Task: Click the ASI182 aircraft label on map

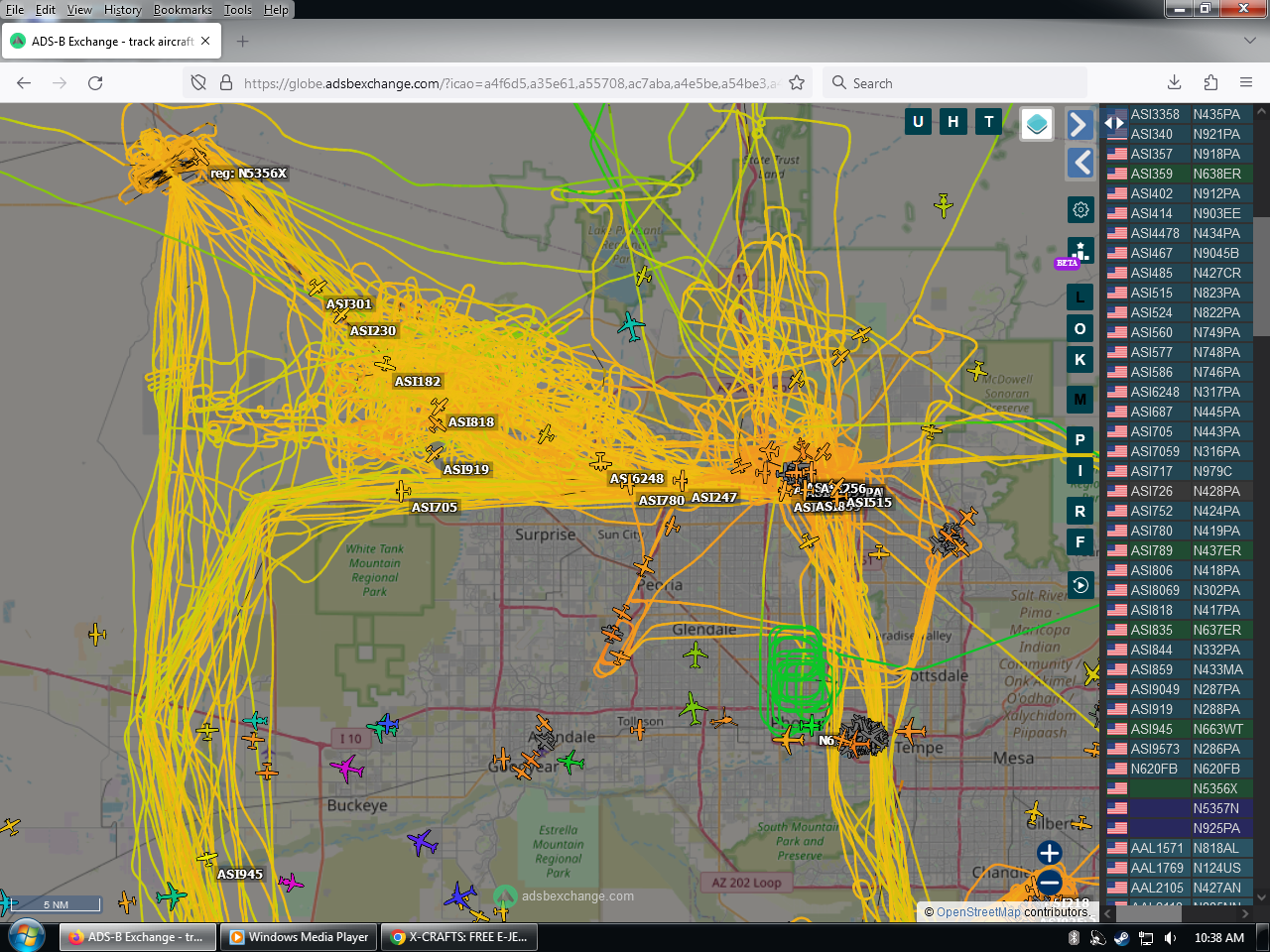Action: (x=418, y=382)
